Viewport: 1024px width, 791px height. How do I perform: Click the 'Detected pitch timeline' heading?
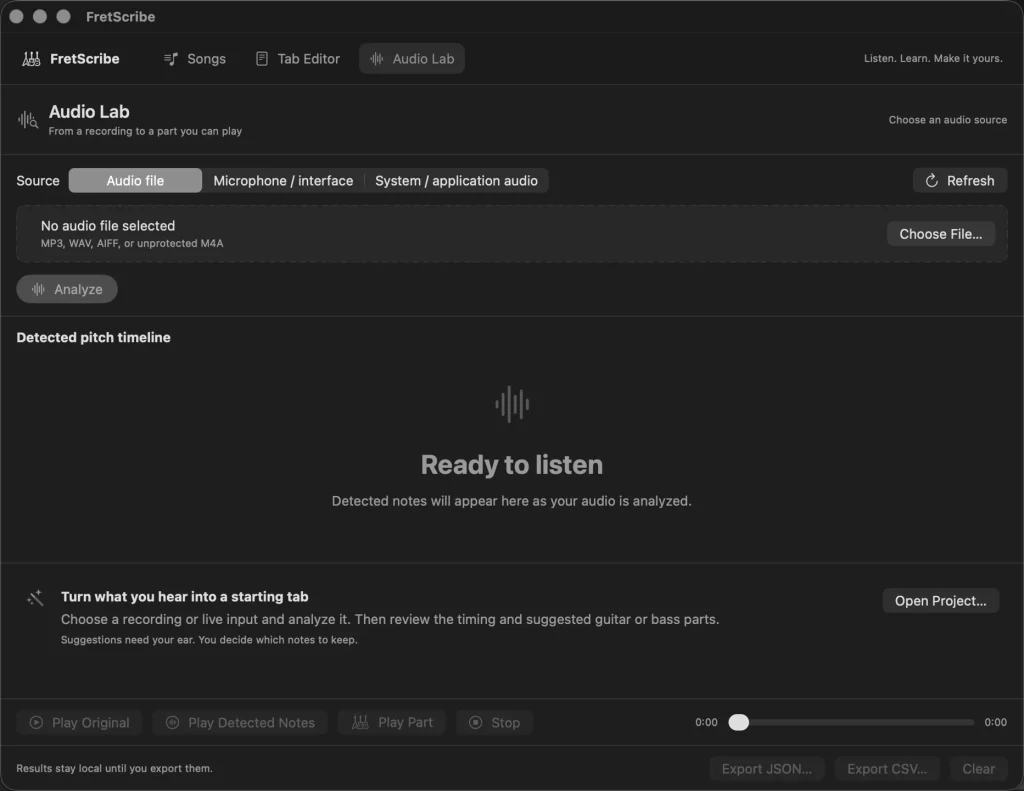coord(93,338)
